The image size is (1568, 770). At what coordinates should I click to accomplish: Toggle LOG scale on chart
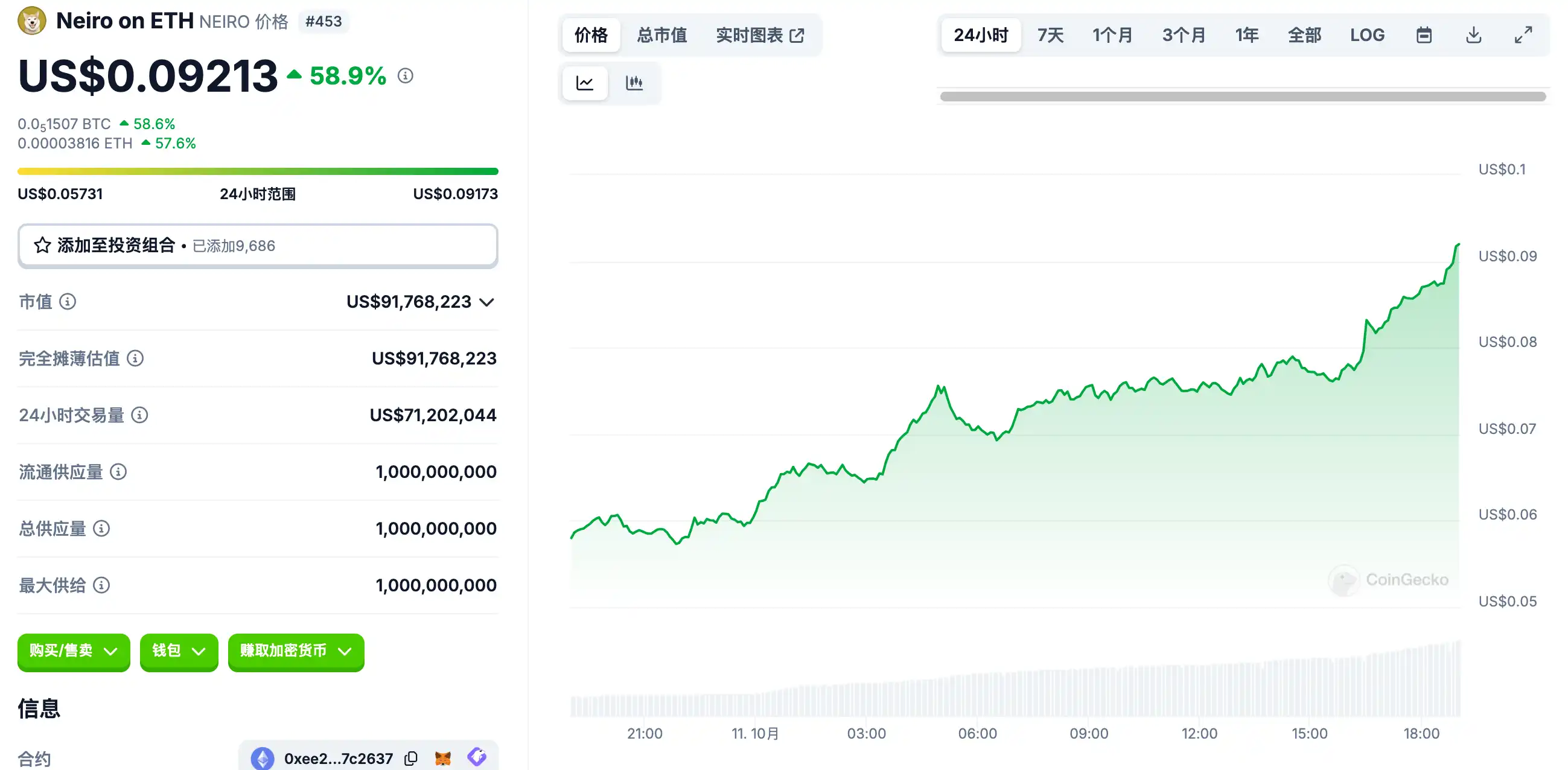click(1366, 36)
